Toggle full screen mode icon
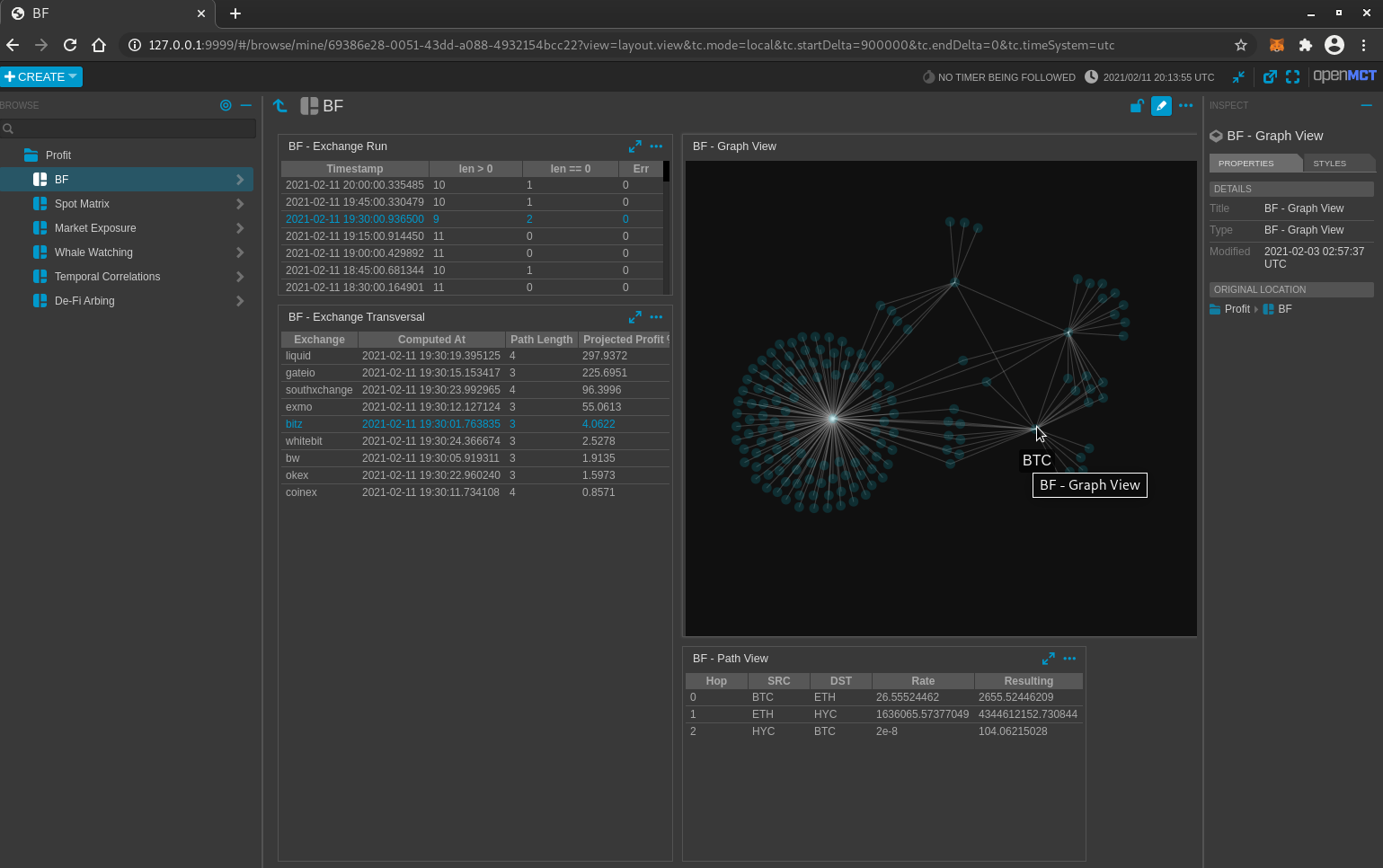1383x868 pixels. coord(1293,77)
